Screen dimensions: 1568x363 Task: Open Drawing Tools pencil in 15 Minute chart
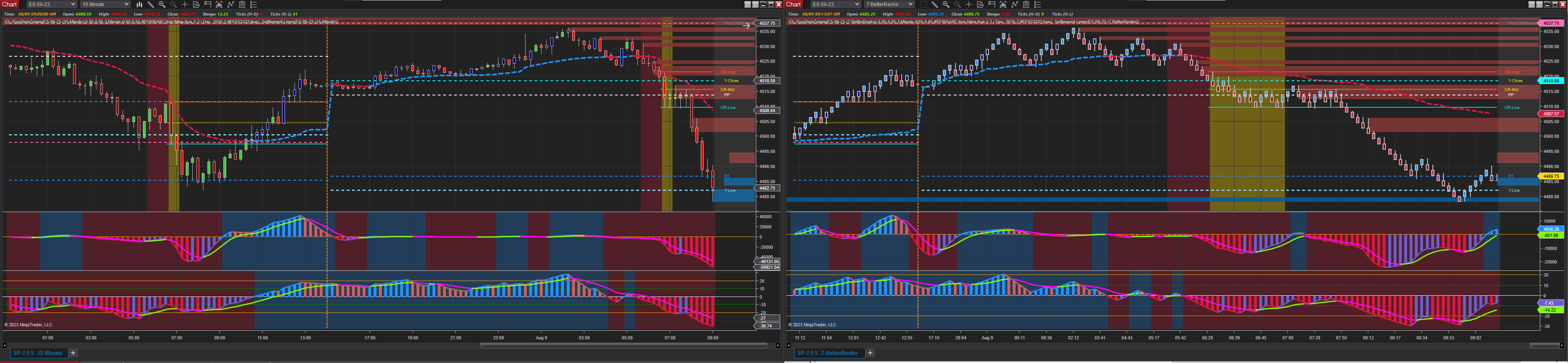pyautogui.click(x=150, y=4)
